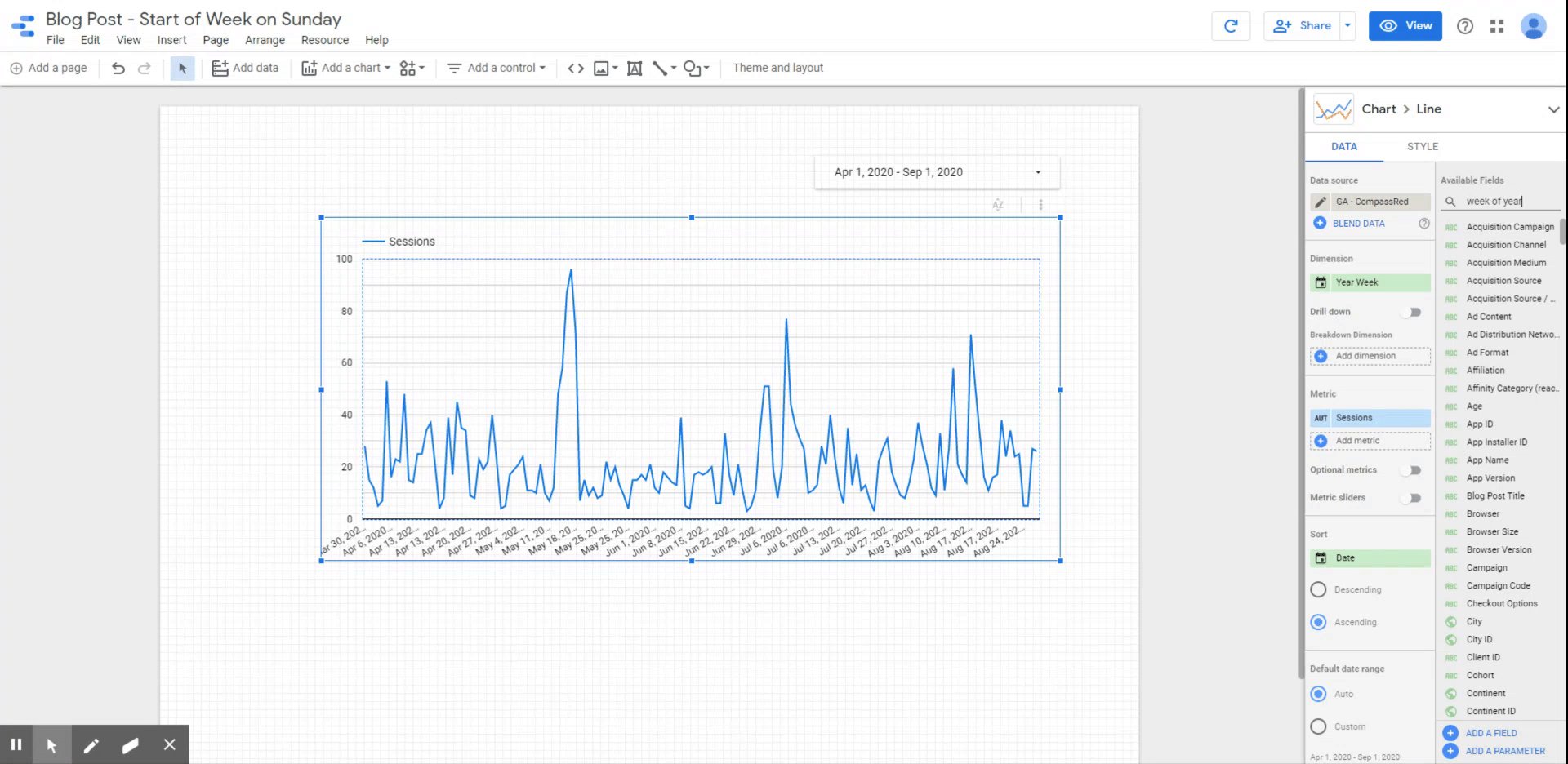Select the line drawing tool icon
This screenshot has width=1568, height=764.
point(660,69)
